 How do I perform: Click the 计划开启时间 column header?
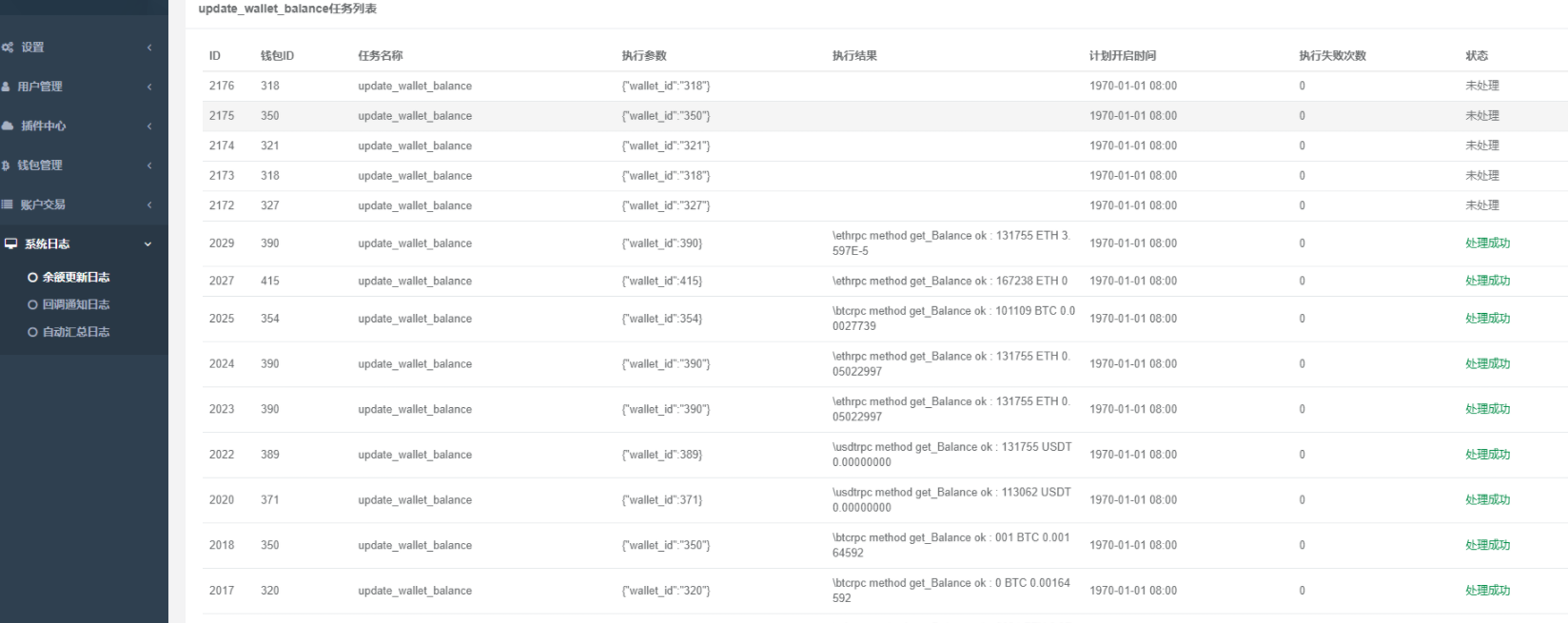(x=1123, y=56)
